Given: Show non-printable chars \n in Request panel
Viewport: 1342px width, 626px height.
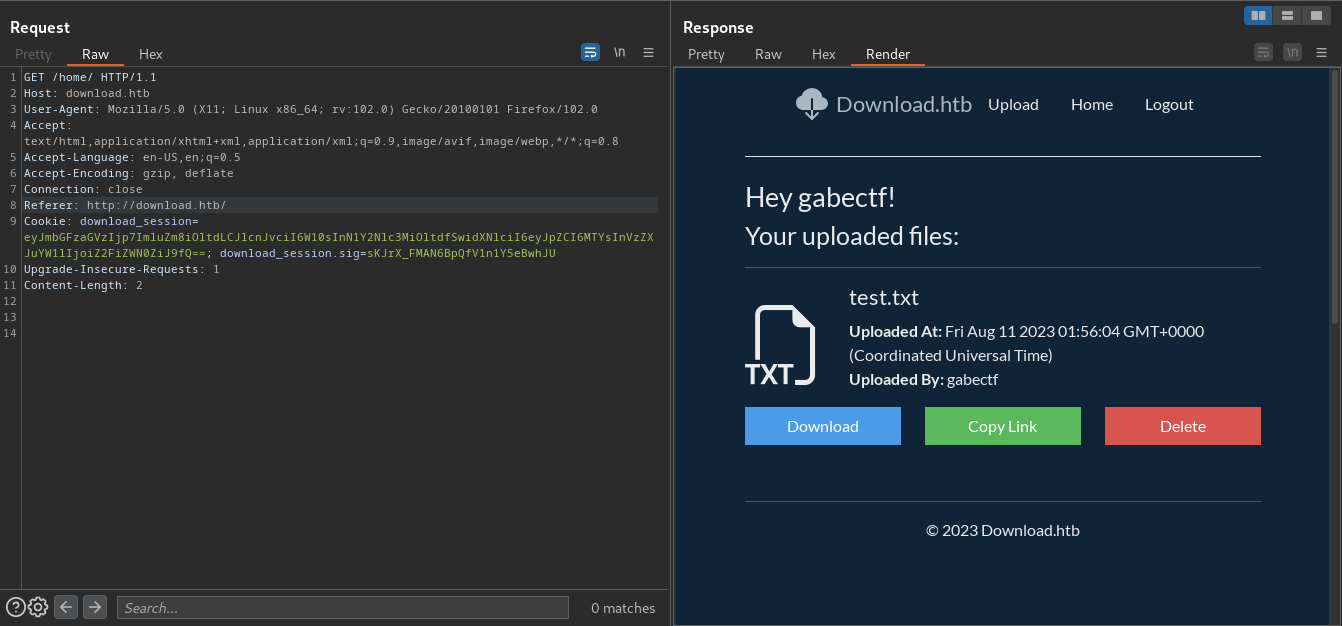Looking at the screenshot, I should tap(620, 52).
